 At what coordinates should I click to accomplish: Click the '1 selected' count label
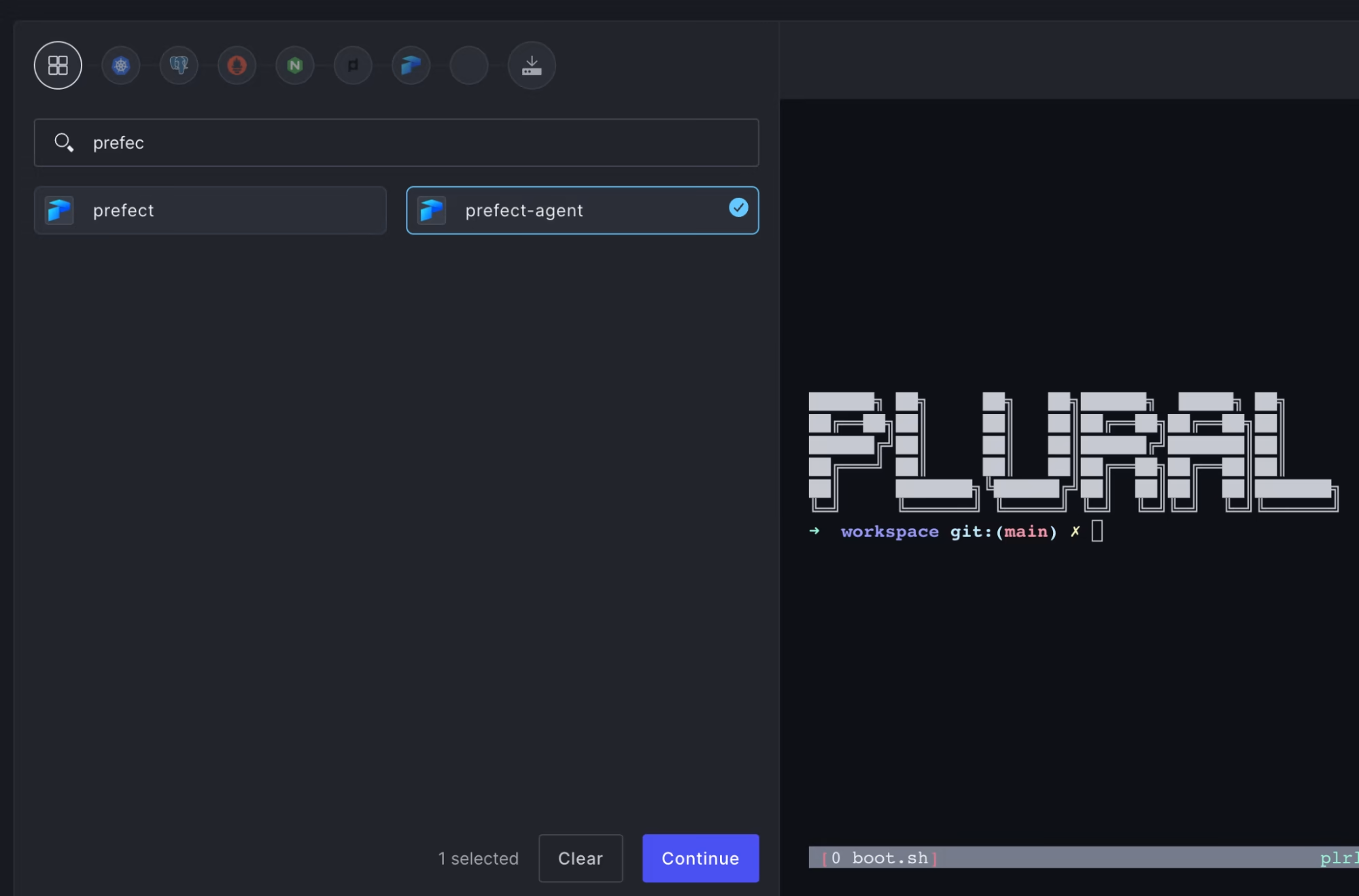tap(478, 859)
